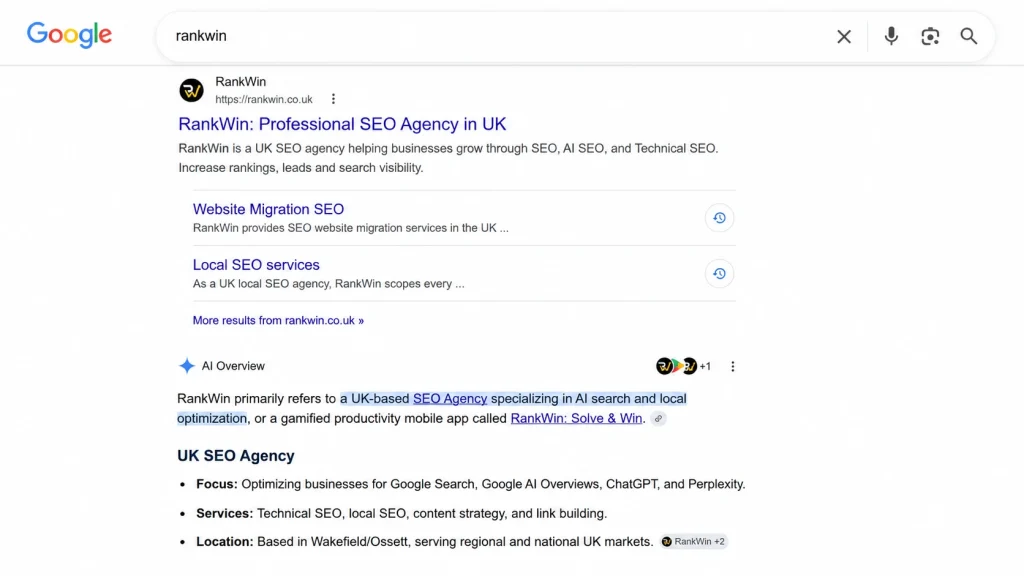
Task: Click the AI Overview sparkle icon
Action: (187, 366)
